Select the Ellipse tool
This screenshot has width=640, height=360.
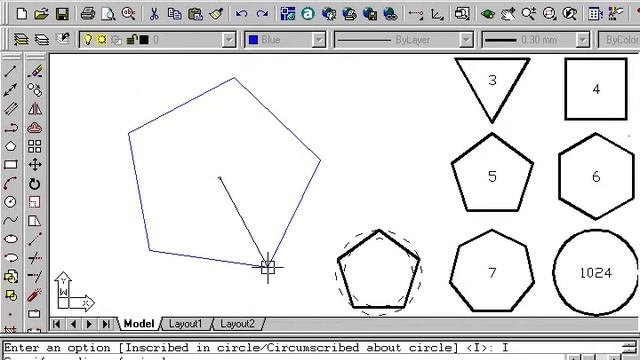pyautogui.click(x=11, y=239)
